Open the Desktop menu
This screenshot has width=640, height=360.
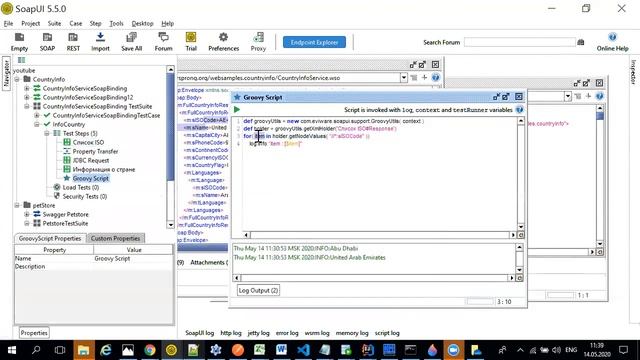click(142, 23)
